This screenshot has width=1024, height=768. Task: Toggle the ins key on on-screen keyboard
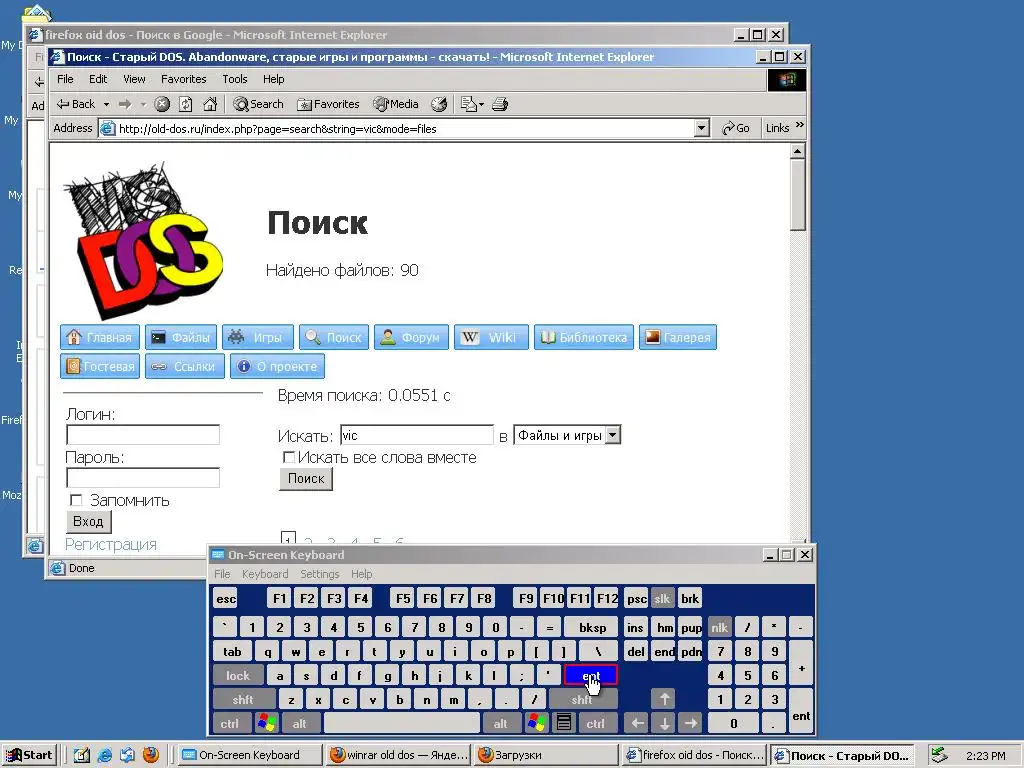635,628
